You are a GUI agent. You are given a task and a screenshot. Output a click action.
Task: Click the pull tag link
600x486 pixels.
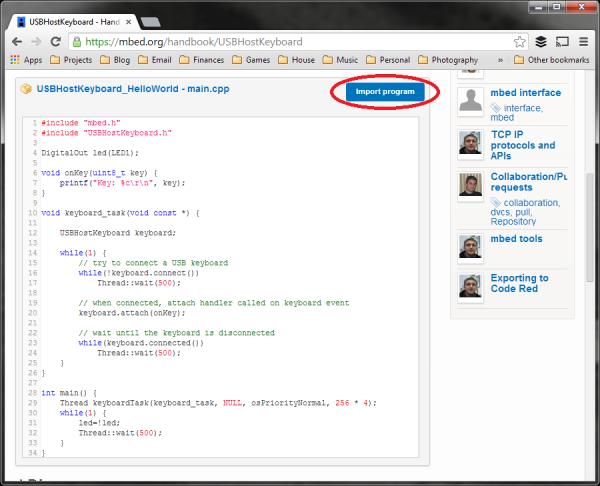pyautogui.click(x=523, y=212)
